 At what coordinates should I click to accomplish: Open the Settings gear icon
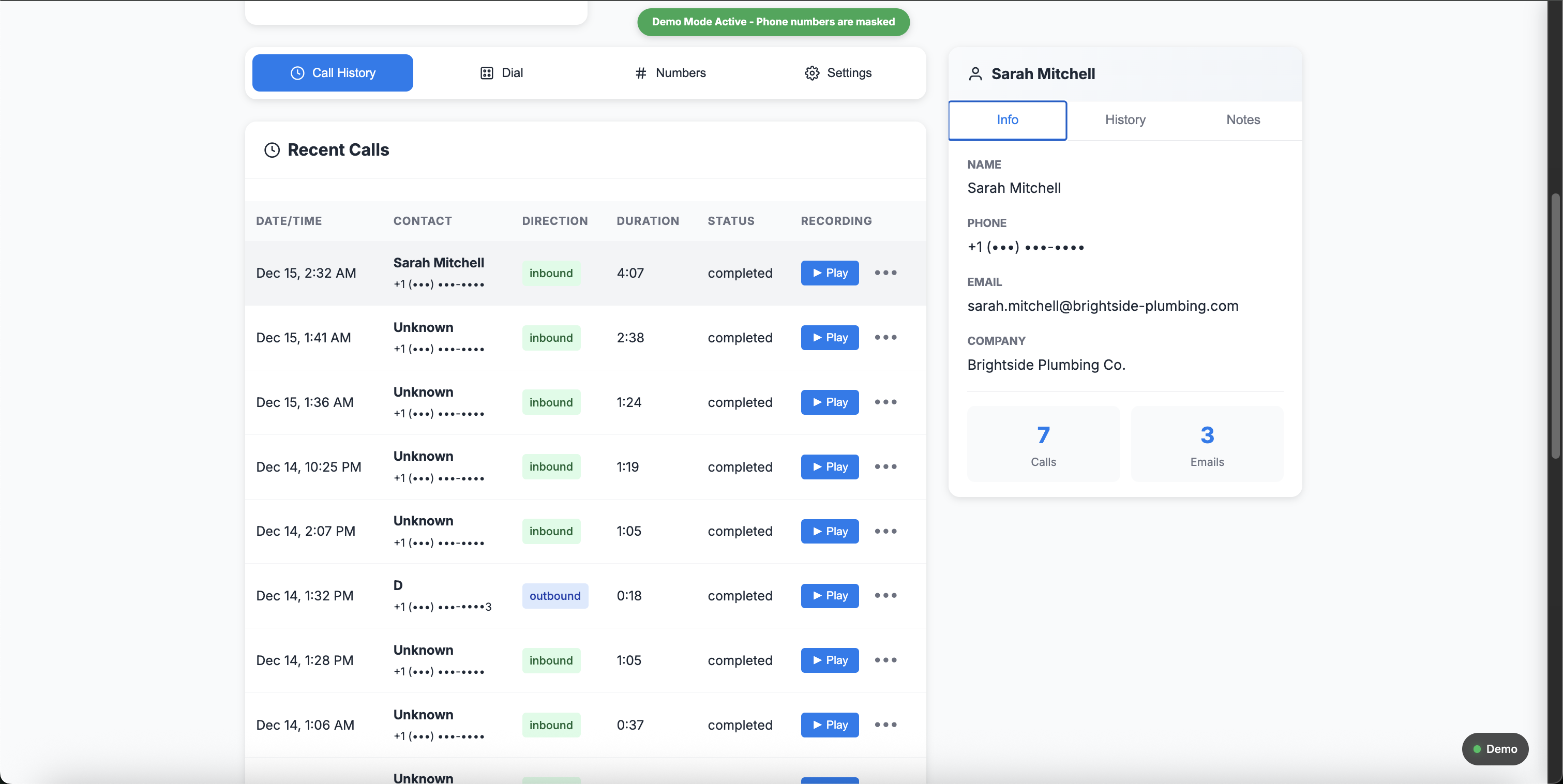pos(811,73)
